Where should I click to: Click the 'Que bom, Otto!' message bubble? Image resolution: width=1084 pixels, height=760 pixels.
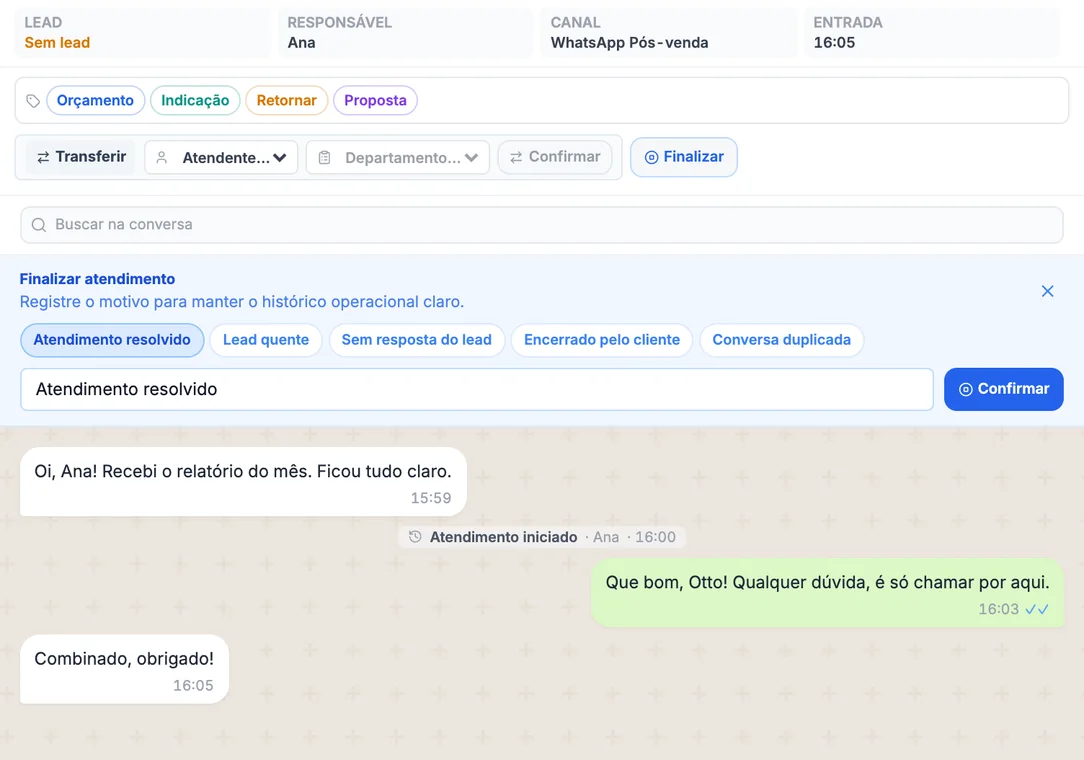click(828, 593)
